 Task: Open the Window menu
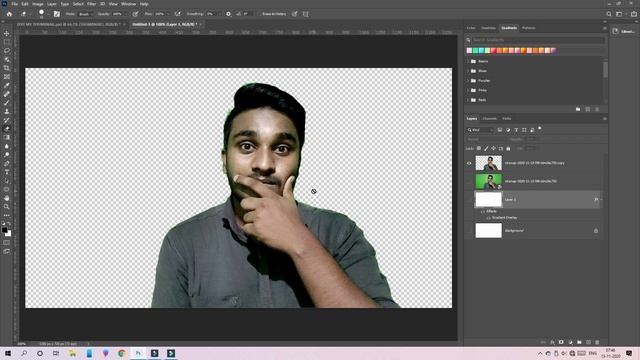point(129,4)
